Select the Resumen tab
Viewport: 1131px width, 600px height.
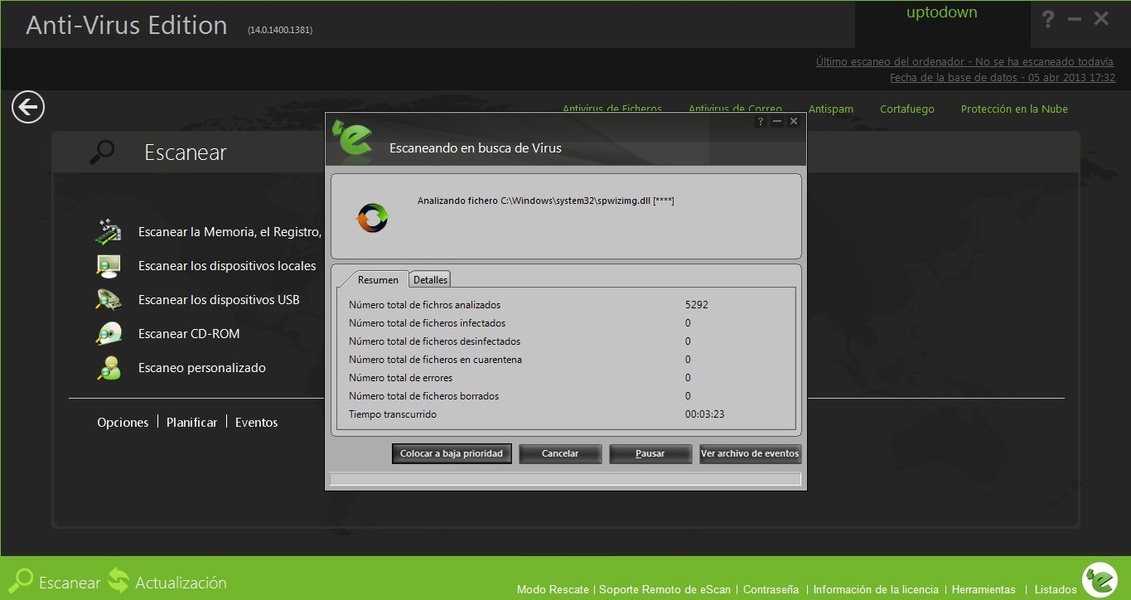(378, 280)
